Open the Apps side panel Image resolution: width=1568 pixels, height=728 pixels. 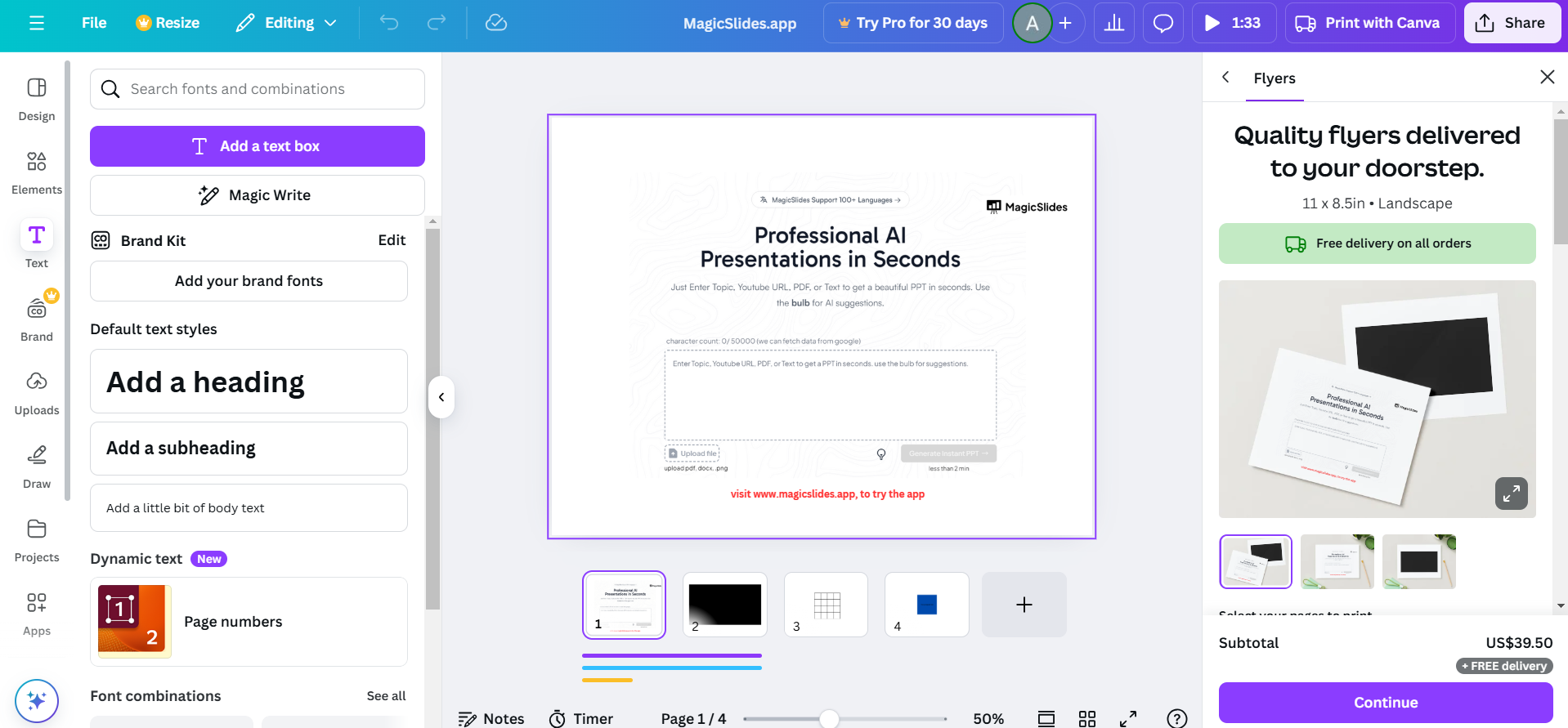click(x=37, y=614)
